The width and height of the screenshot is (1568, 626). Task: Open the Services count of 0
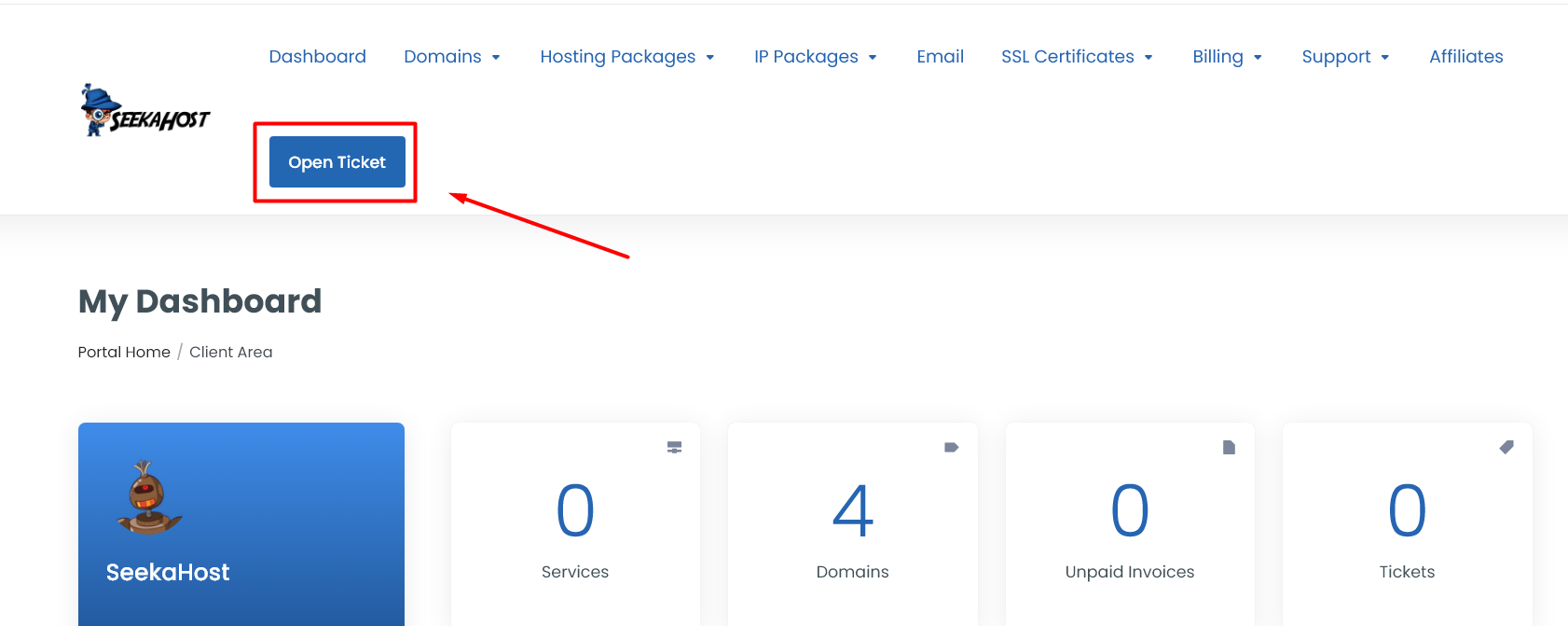coord(575,511)
